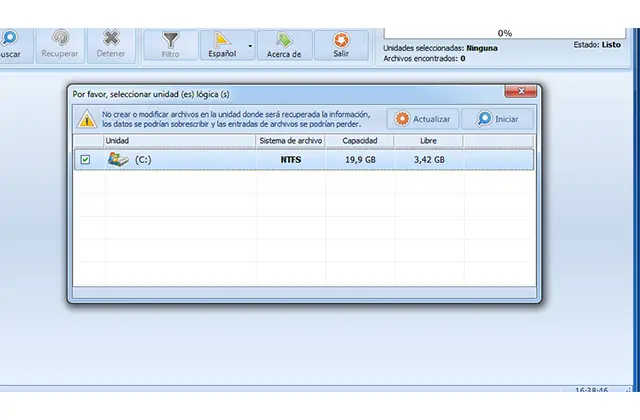Viewport: 640px width, 420px height.
Task: Open the Filtro funnel tool
Action: pos(171,40)
